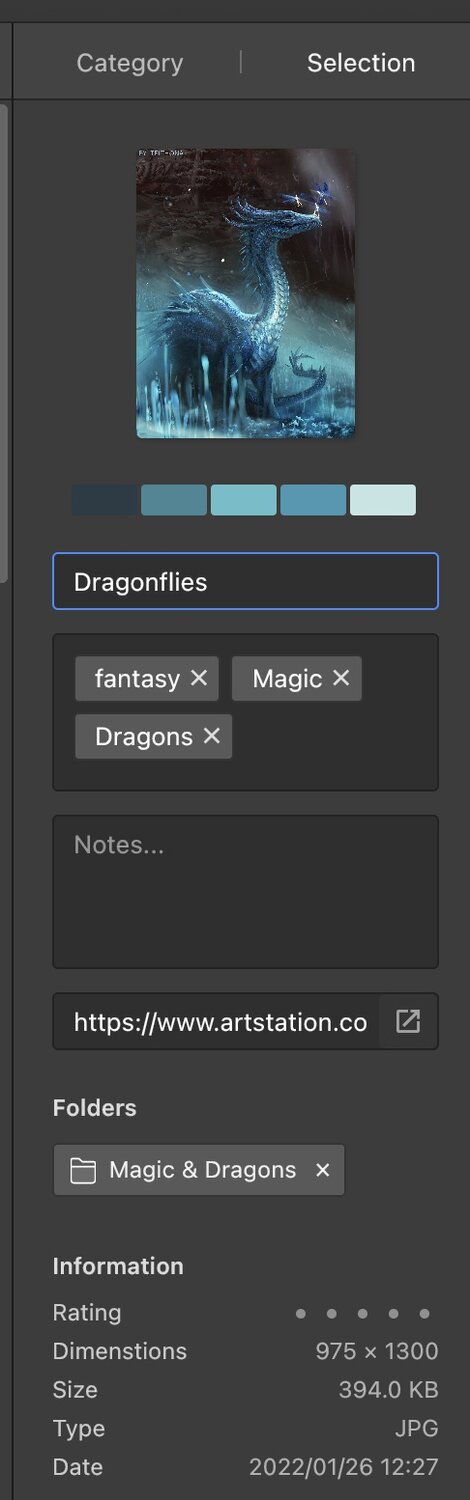Viewport: 470px width, 1500px height.
Task: Switch to the Selection tab
Action: (x=361, y=63)
